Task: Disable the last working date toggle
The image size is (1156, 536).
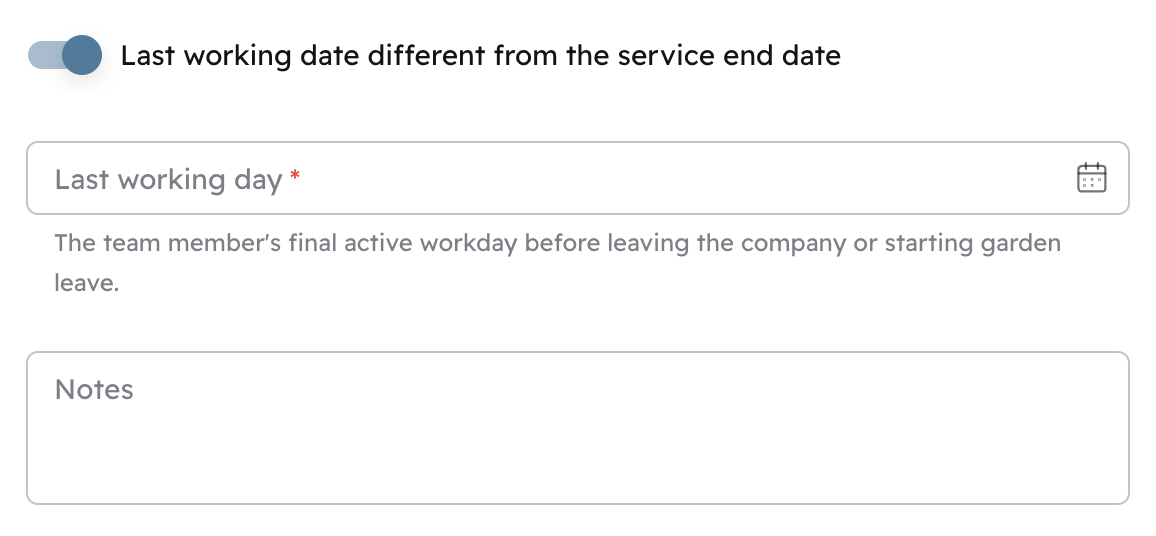Action: point(65,56)
